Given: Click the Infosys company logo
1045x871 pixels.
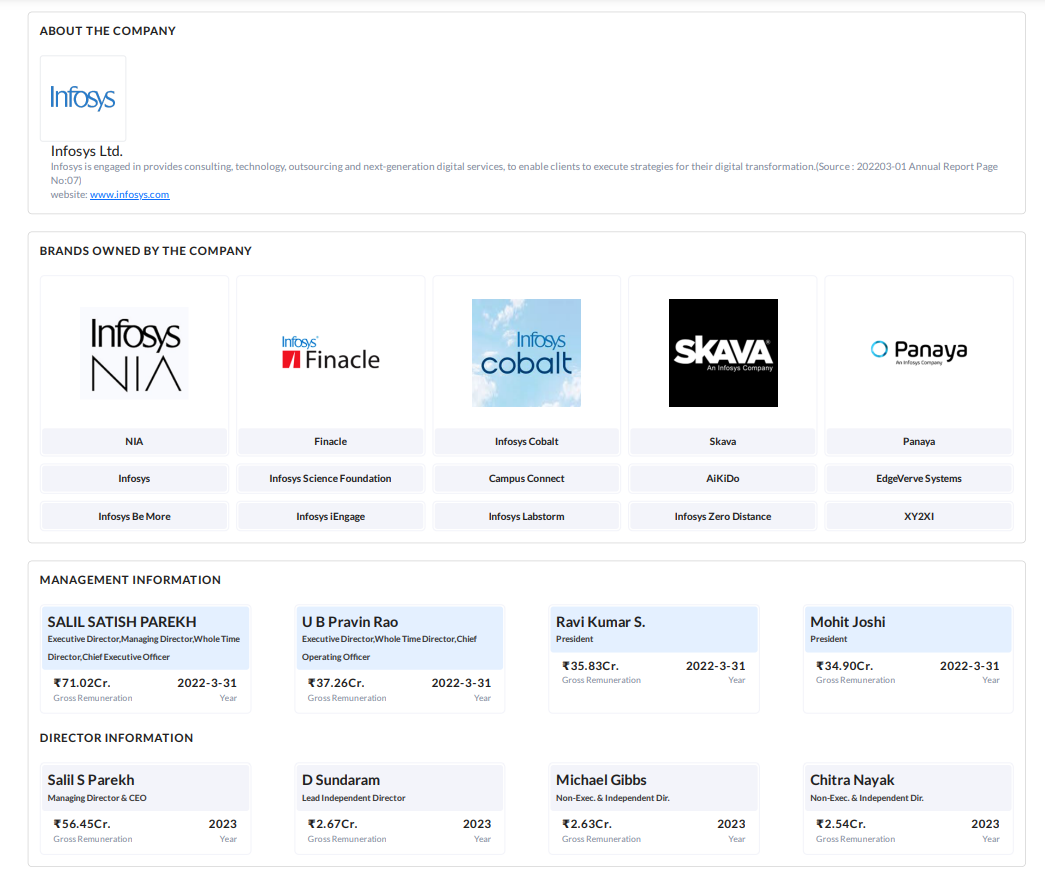Looking at the screenshot, I should coord(83,98).
